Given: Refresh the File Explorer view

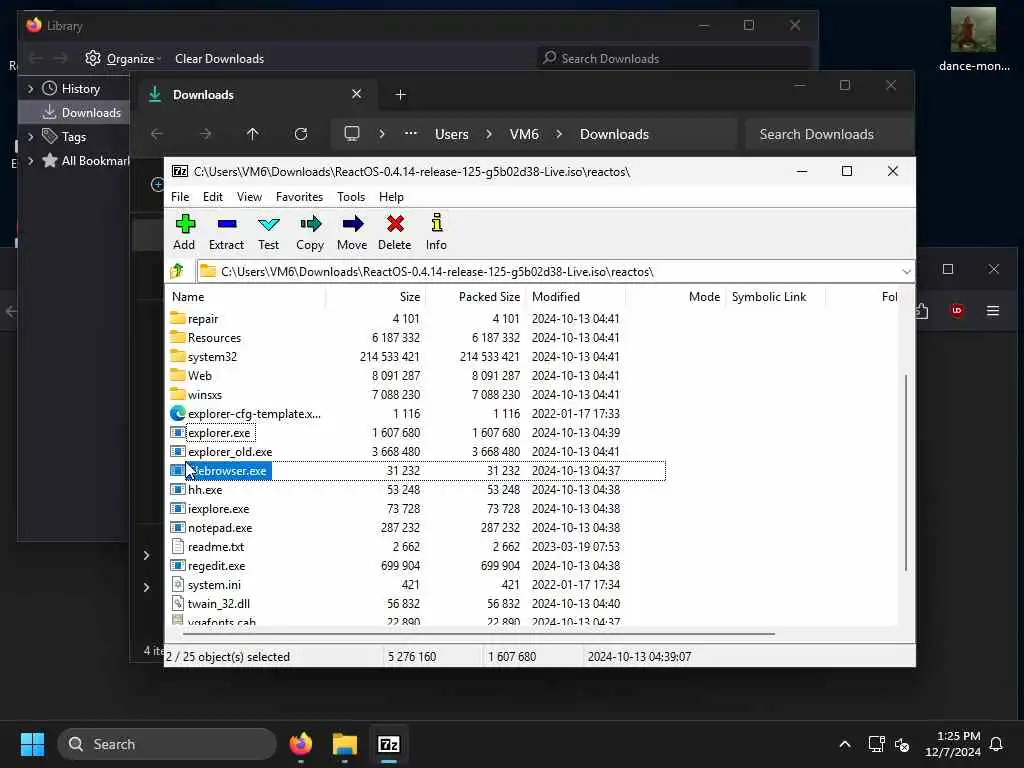Looking at the screenshot, I should [301, 134].
